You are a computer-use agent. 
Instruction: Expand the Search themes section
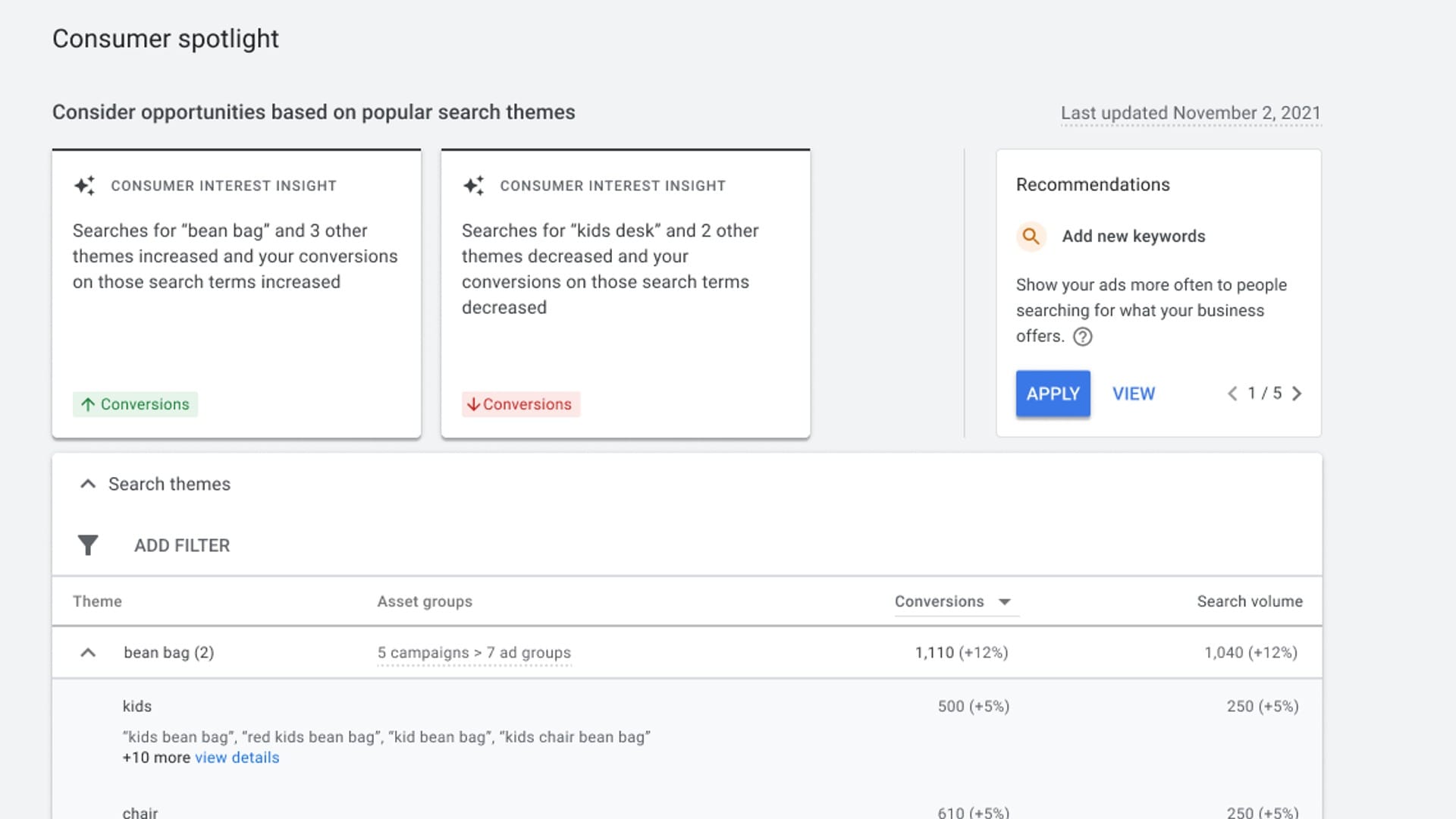click(87, 484)
